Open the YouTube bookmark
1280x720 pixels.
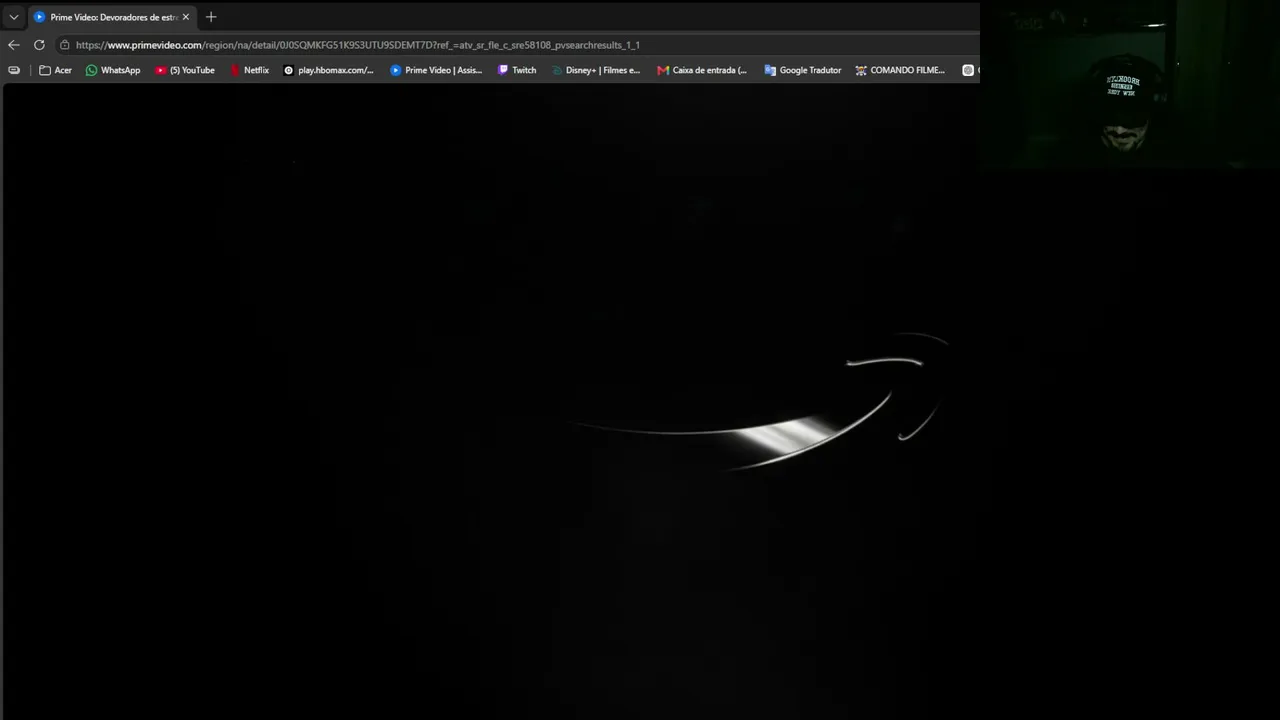[185, 70]
